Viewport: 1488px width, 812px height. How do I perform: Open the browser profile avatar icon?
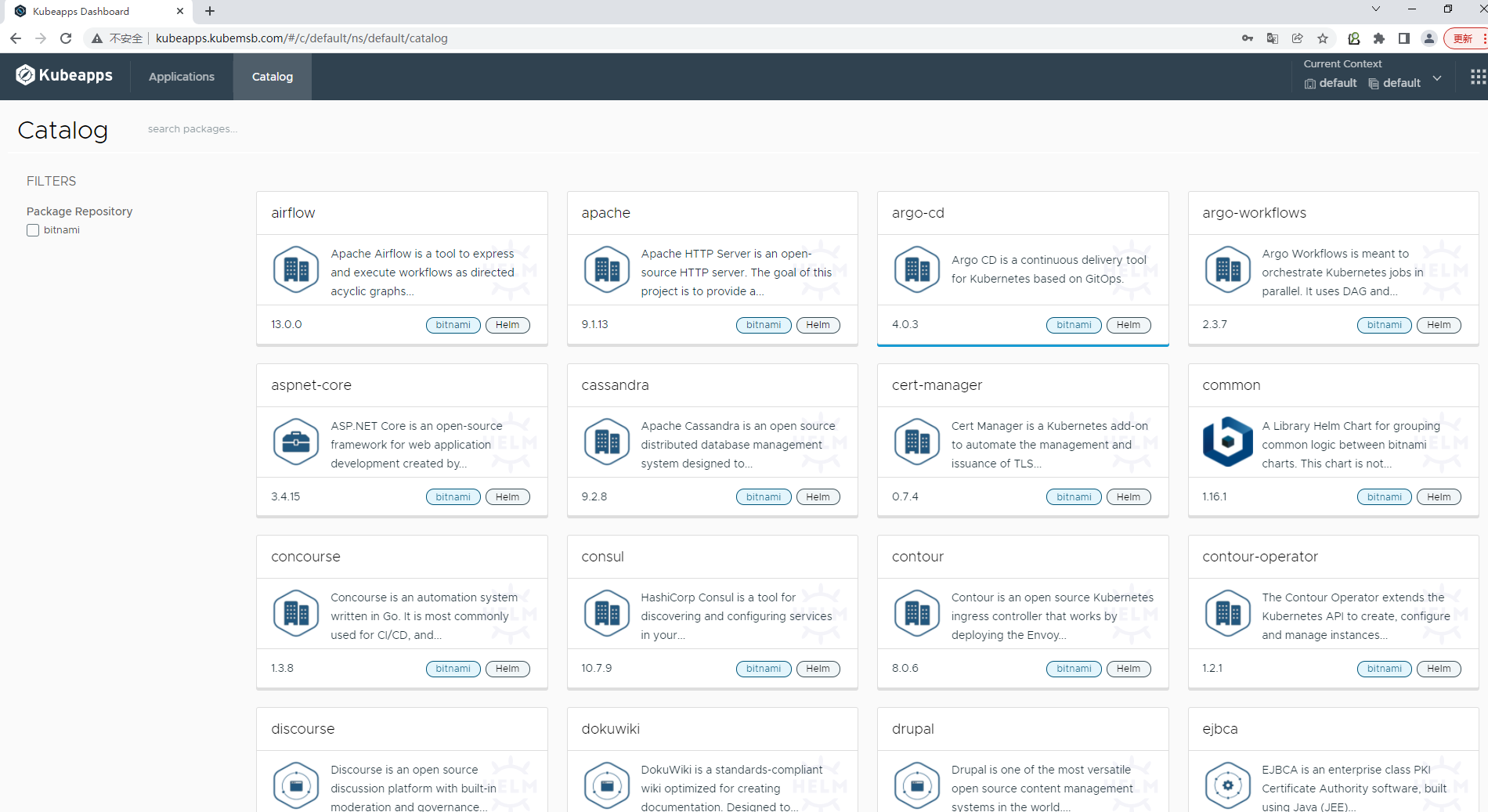(x=1429, y=38)
